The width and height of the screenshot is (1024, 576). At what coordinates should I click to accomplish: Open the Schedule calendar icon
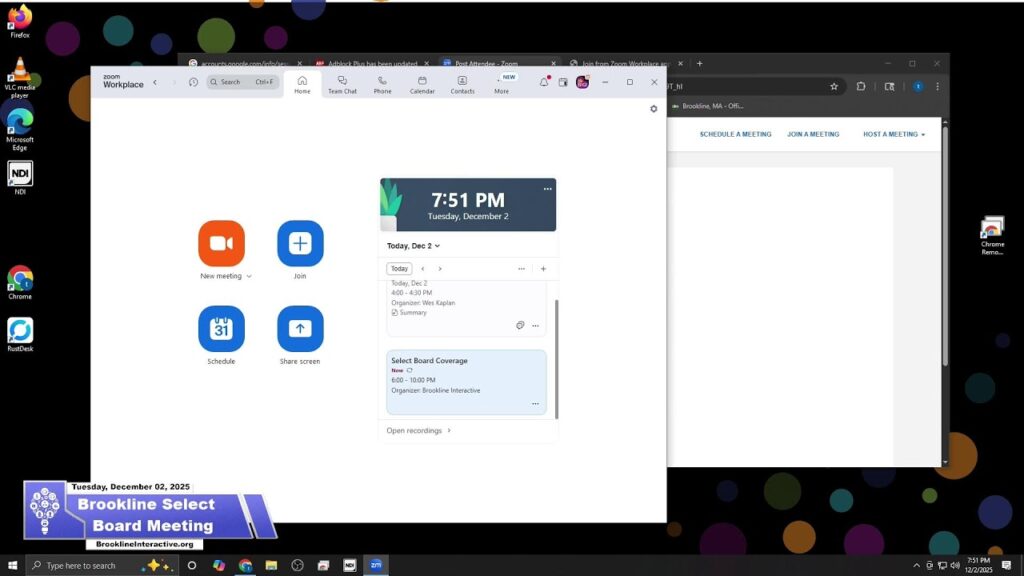(x=221, y=328)
